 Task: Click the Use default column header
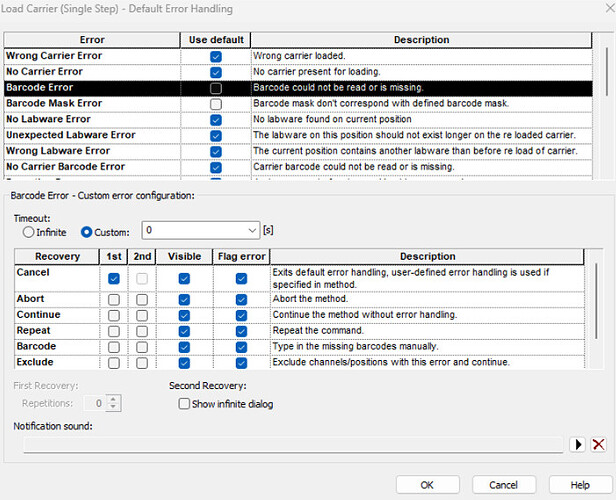(216, 40)
